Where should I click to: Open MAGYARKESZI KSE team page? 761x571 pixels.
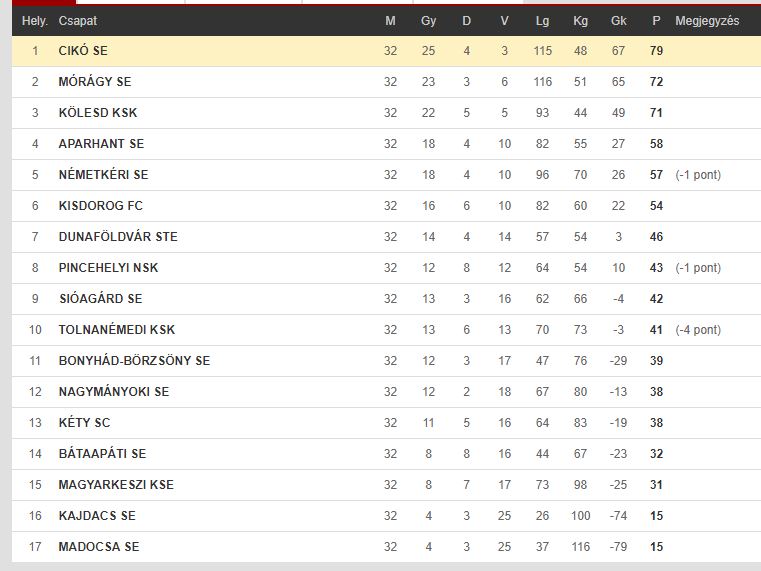pos(116,485)
